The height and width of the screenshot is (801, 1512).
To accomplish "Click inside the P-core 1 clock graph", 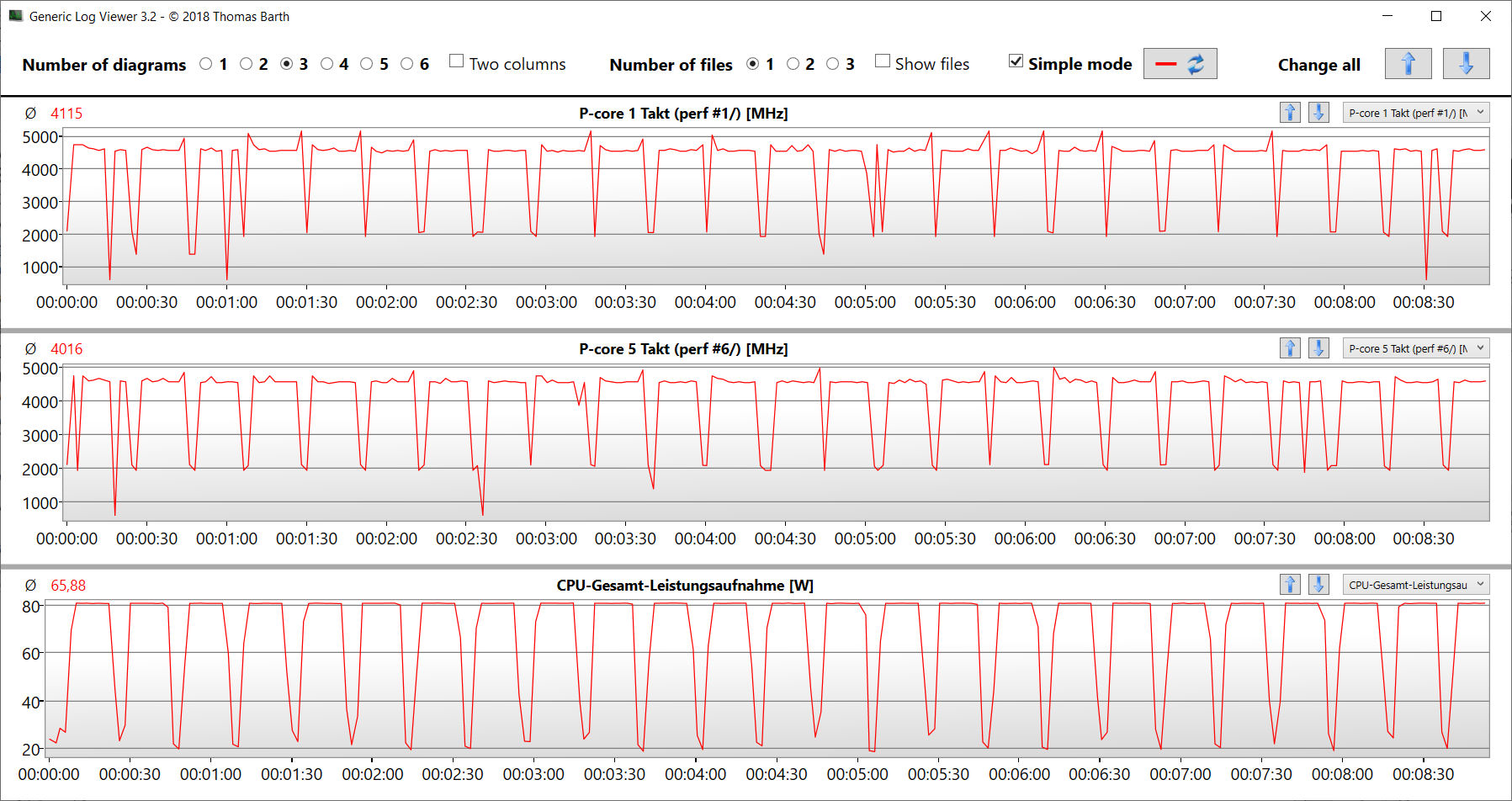I will (x=775, y=206).
